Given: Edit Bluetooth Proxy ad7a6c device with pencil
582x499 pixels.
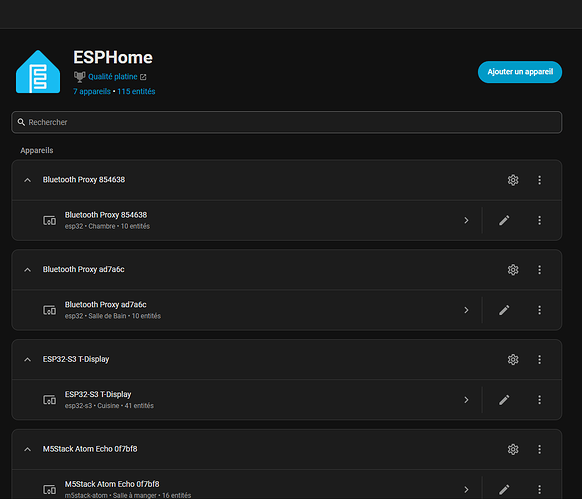Looking at the screenshot, I should (504, 310).
